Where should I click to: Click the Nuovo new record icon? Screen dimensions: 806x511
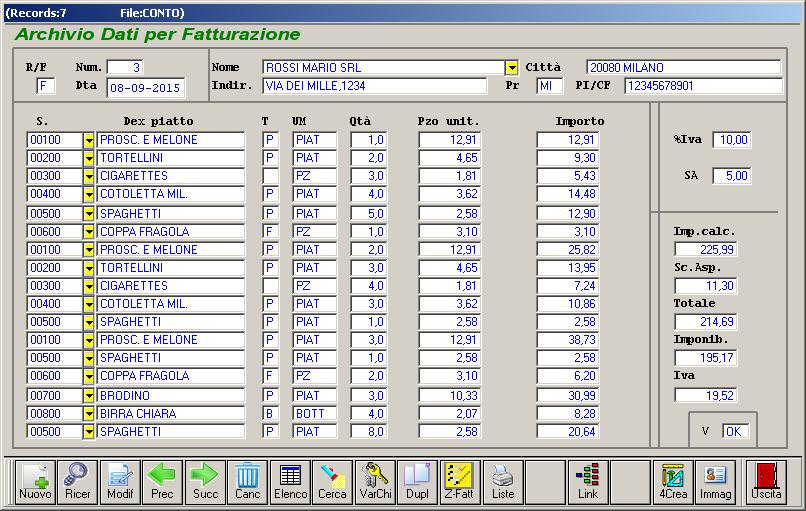[x=35, y=481]
